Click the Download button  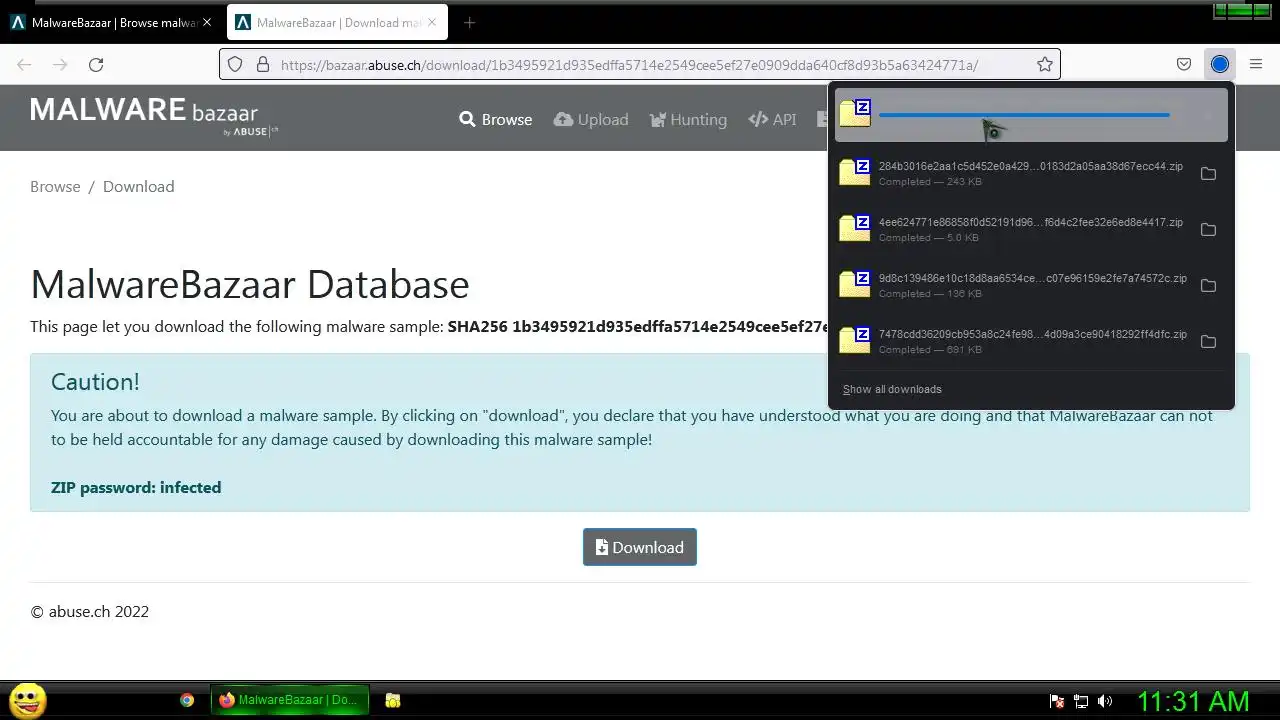tap(640, 547)
